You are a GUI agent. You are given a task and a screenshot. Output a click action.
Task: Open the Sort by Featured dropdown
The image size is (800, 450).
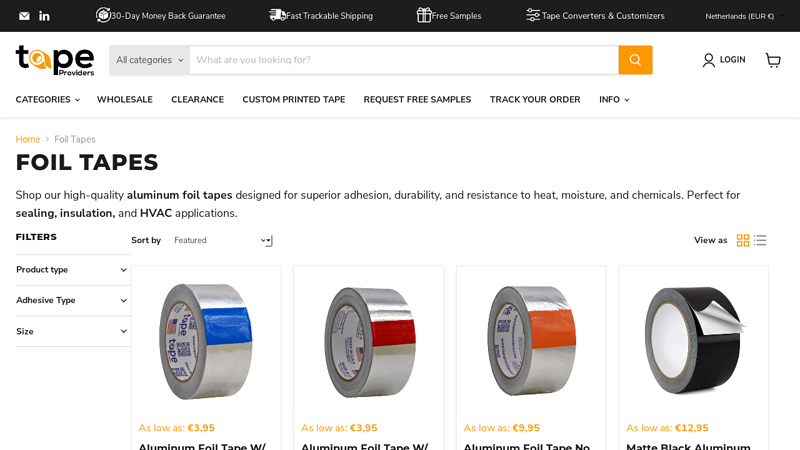pos(222,240)
